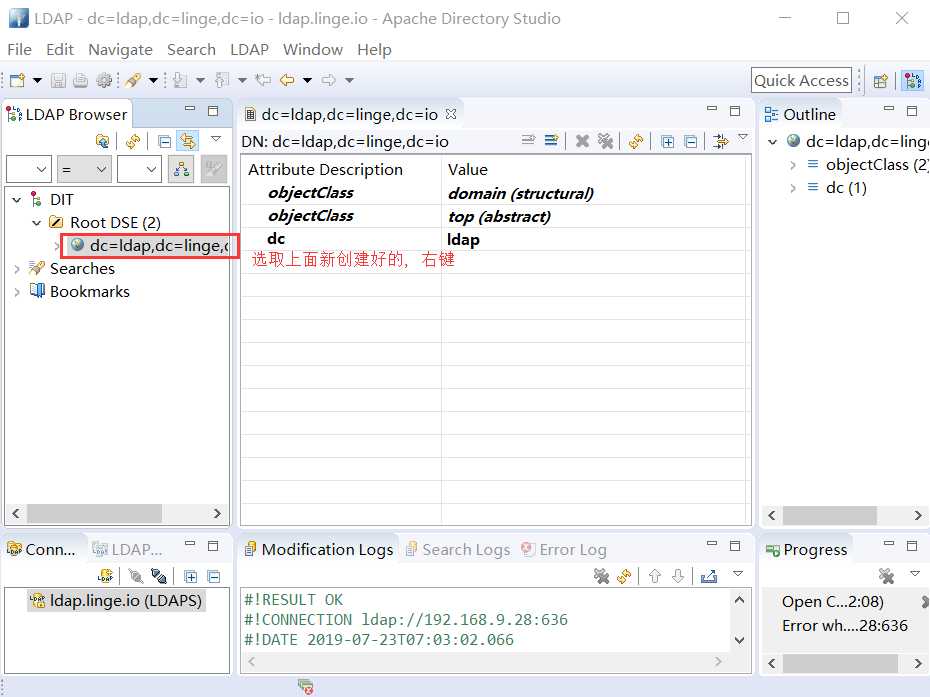This screenshot has height=697, width=930.
Task: Open Modification Logs view menu triangle
Action: click(738, 573)
